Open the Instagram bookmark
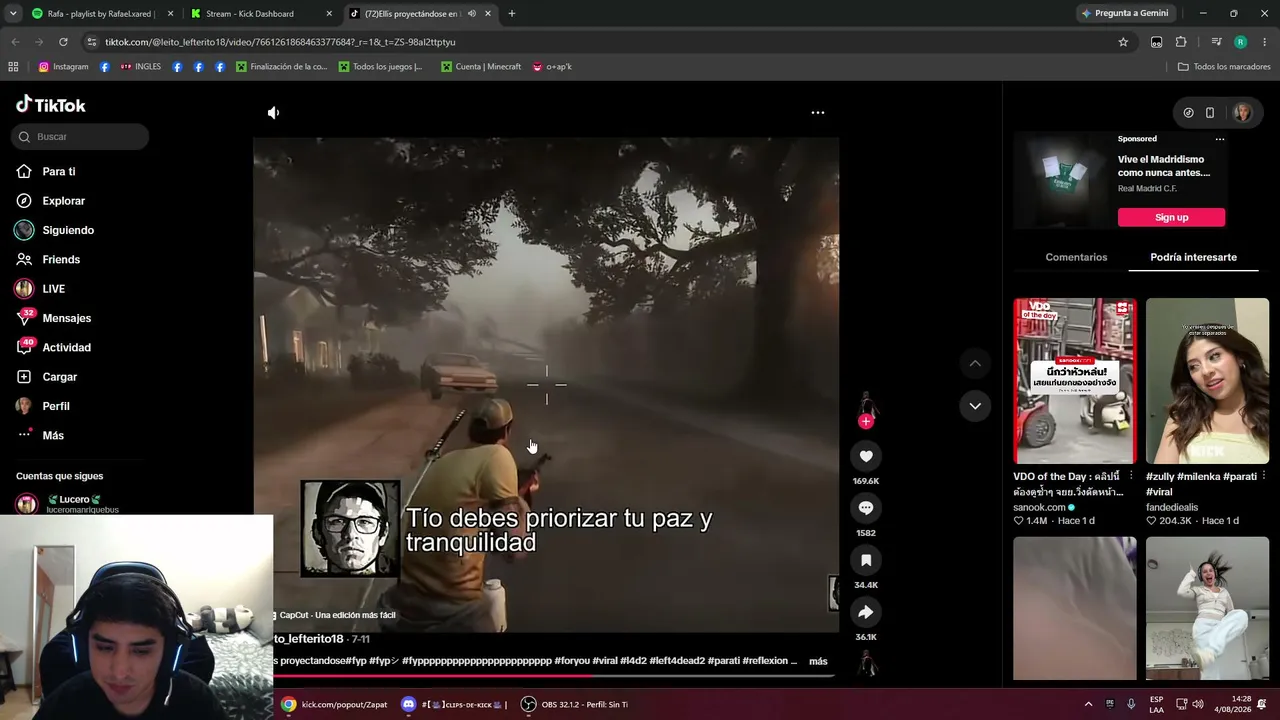Viewport: 1280px width, 720px height. [63, 67]
